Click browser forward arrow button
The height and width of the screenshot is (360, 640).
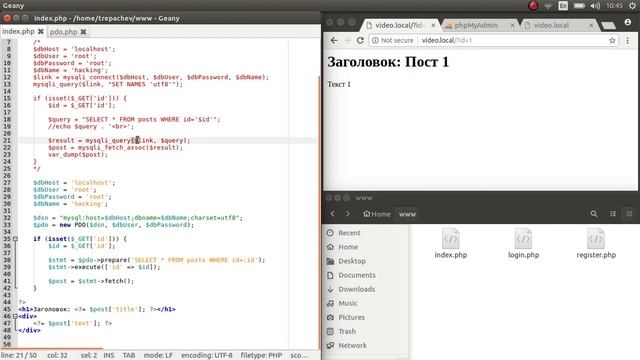(x=347, y=40)
